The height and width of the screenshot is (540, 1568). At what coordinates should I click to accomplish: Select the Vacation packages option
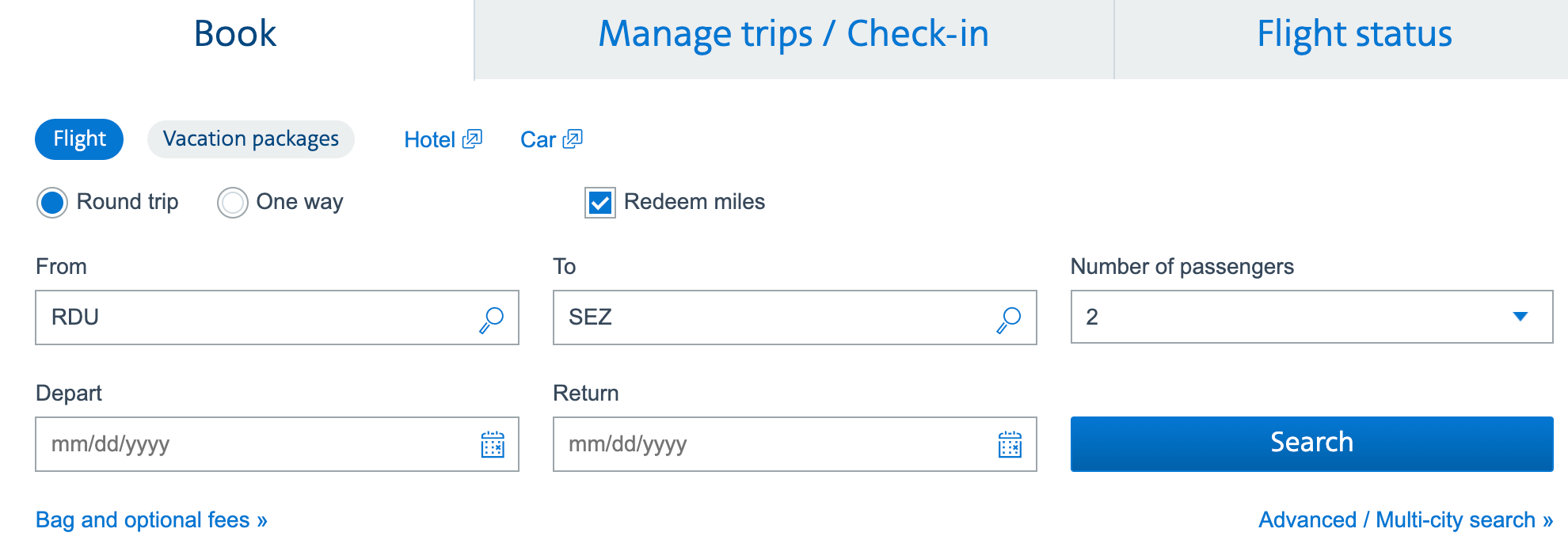250,139
